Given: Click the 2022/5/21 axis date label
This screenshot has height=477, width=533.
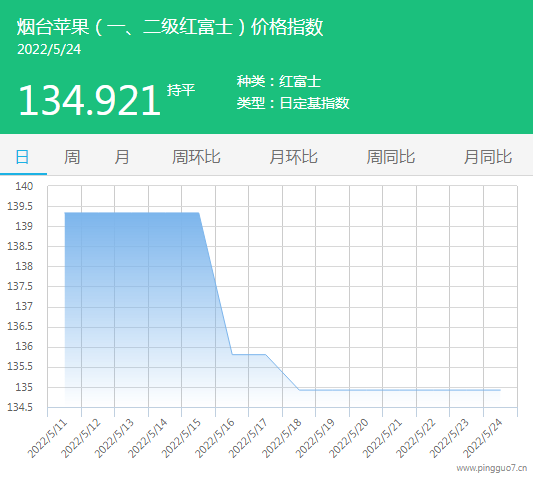Looking at the screenshot, I should 382,439.
